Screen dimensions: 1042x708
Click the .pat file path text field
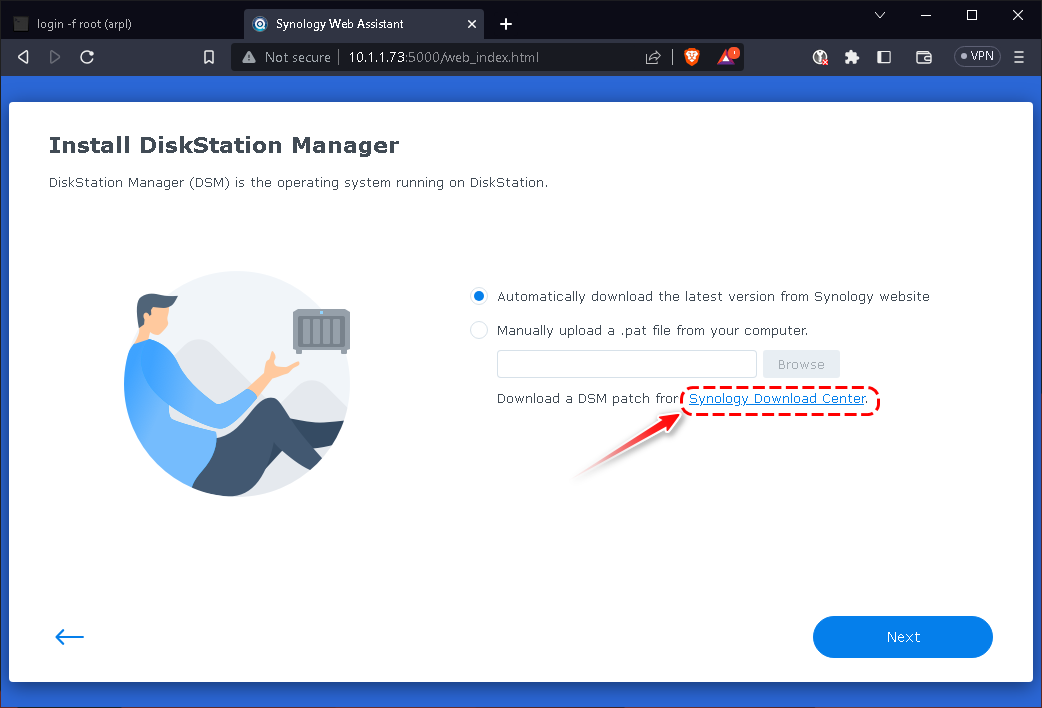tap(626, 364)
